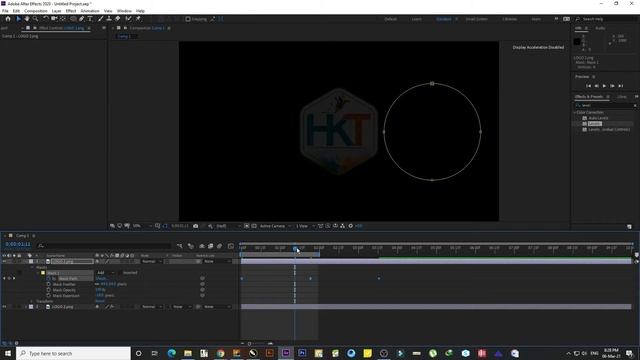Open the first layer's Normal blend mode dropdown
The height and width of the screenshot is (360, 640).
pyautogui.click(x=151, y=261)
